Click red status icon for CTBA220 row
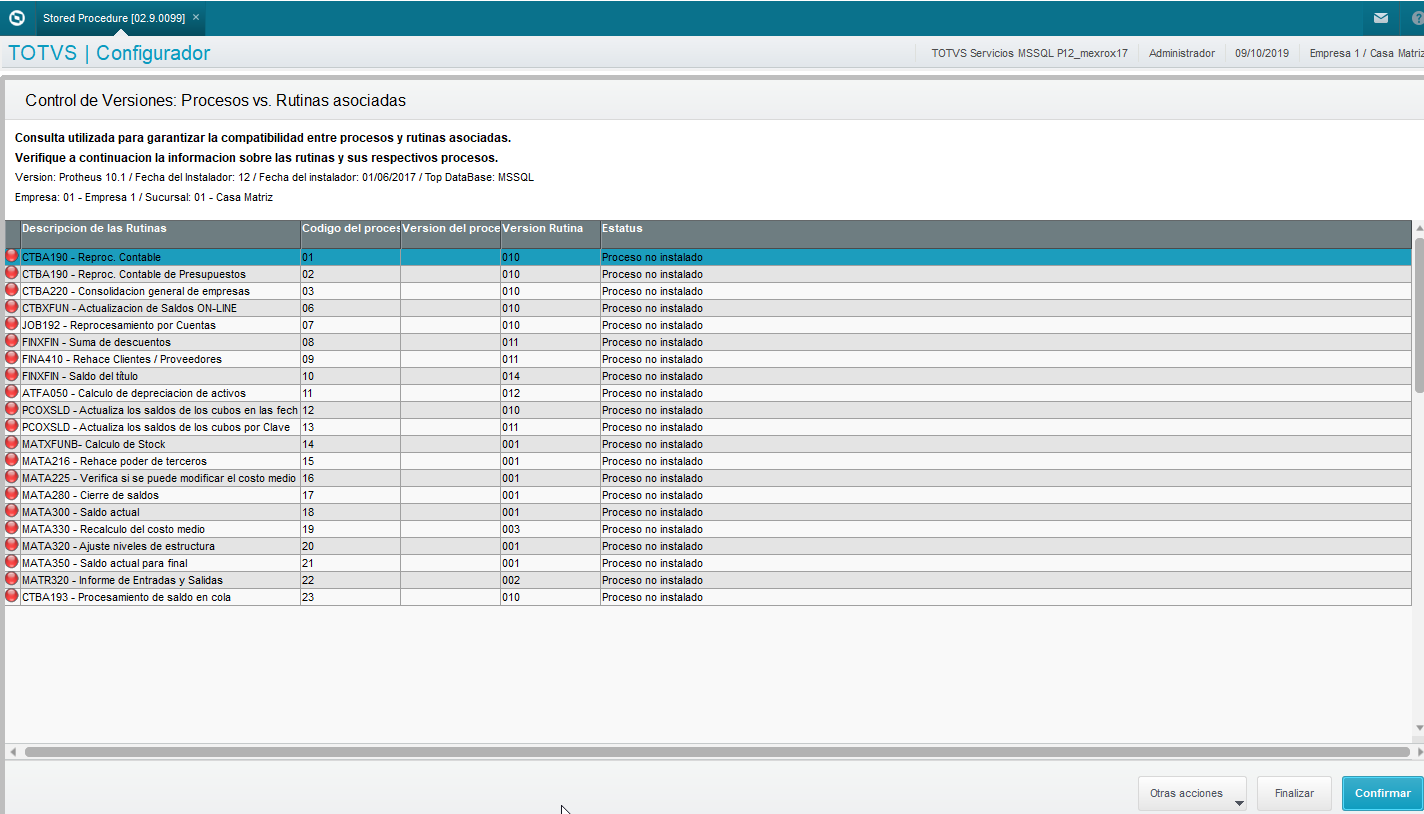Image resolution: width=1424 pixels, height=814 pixels. [12, 290]
